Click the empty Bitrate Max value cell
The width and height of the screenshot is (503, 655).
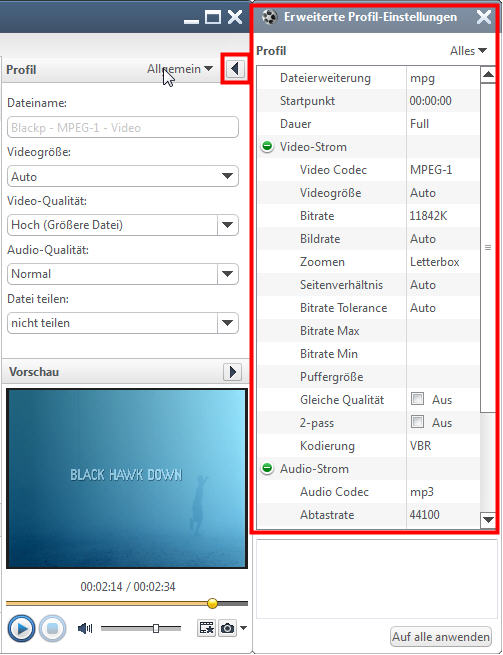click(x=442, y=331)
